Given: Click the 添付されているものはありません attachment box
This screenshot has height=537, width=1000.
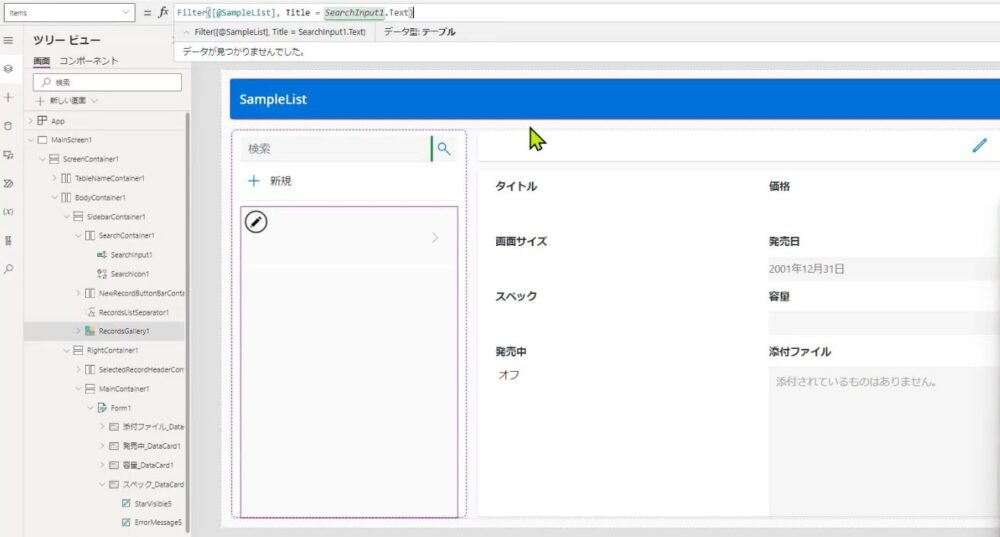Looking at the screenshot, I should (884, 440).
